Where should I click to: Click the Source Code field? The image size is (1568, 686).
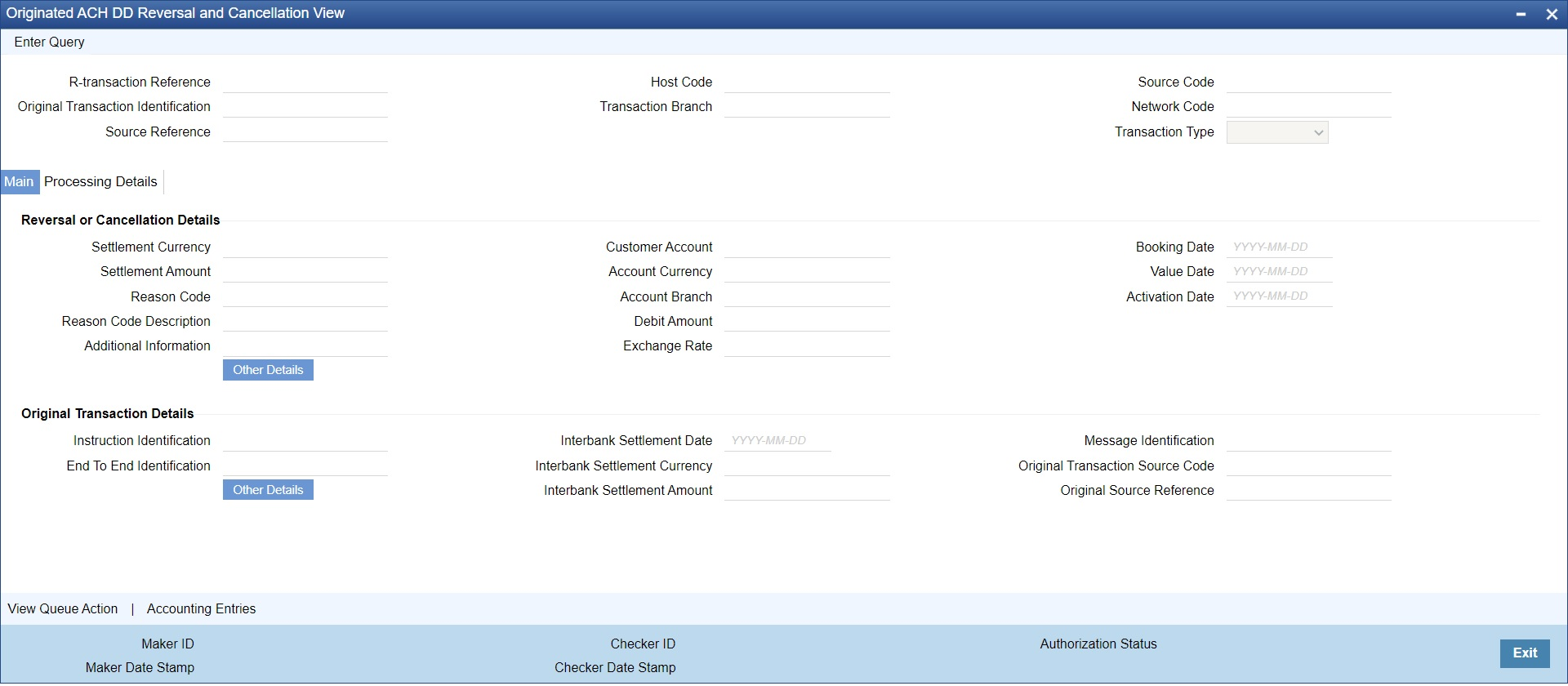point(1309,82)
